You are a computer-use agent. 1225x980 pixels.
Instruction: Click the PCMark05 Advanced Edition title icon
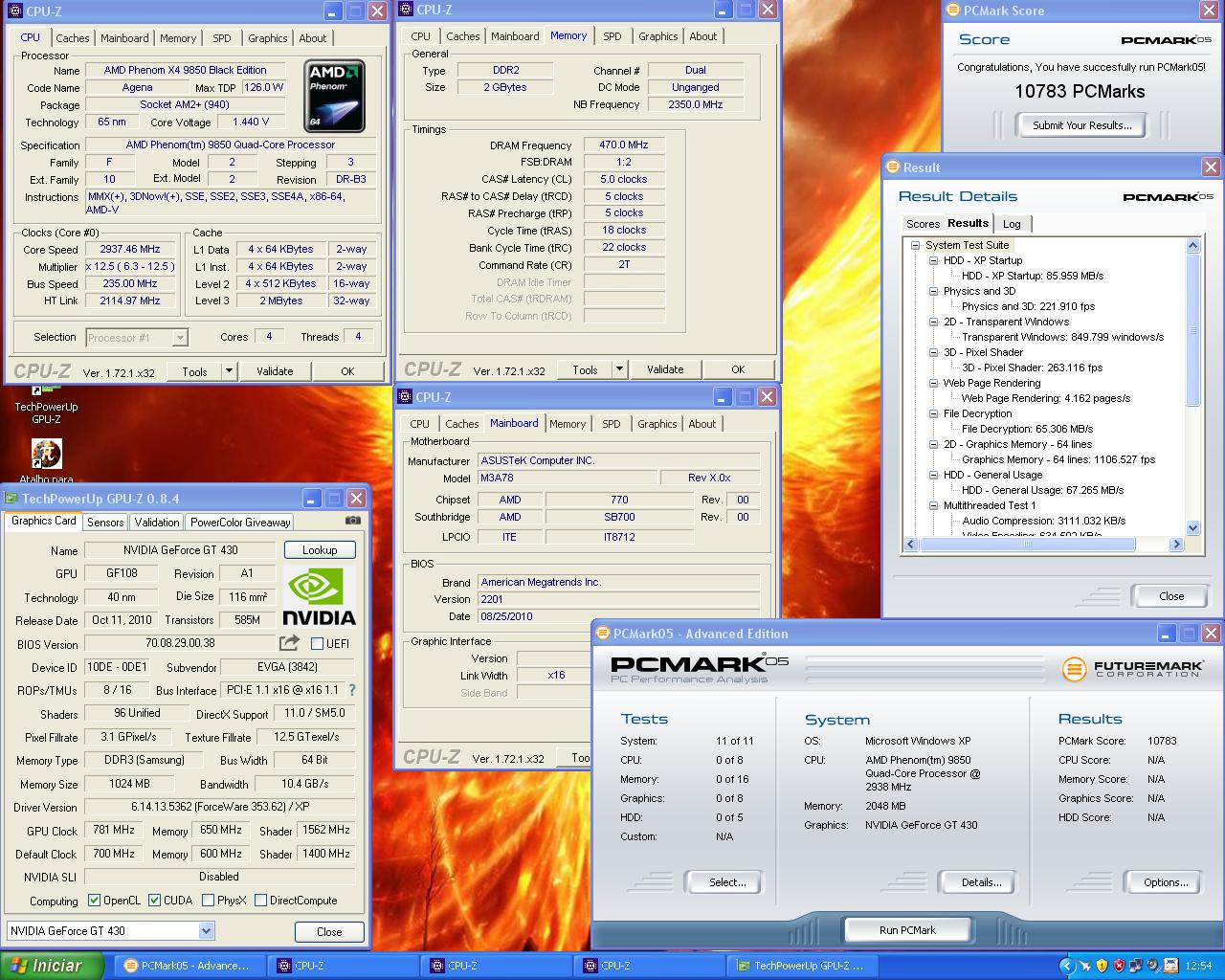603,634
